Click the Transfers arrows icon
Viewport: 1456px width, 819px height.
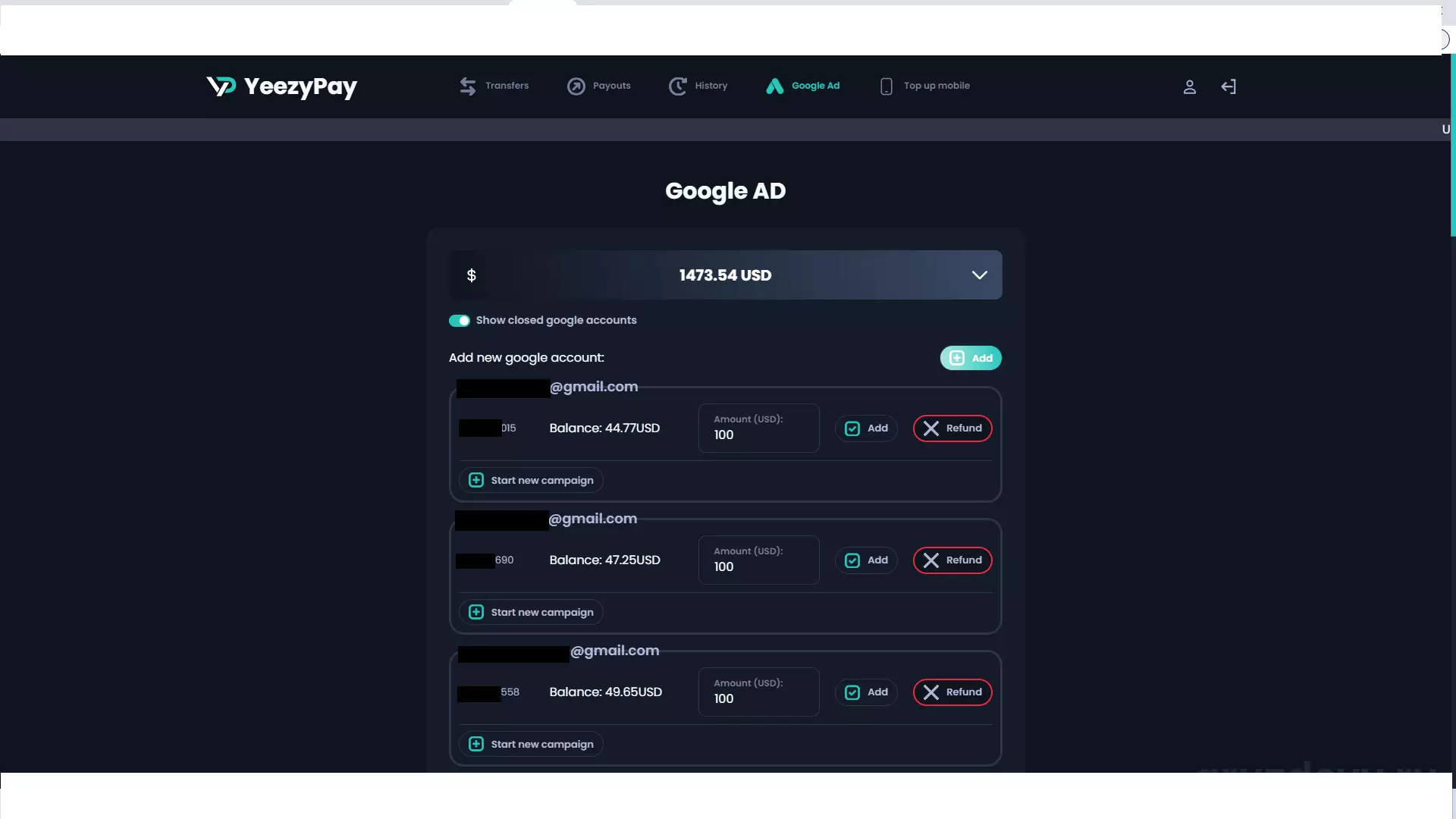click(x=468, y=86)
